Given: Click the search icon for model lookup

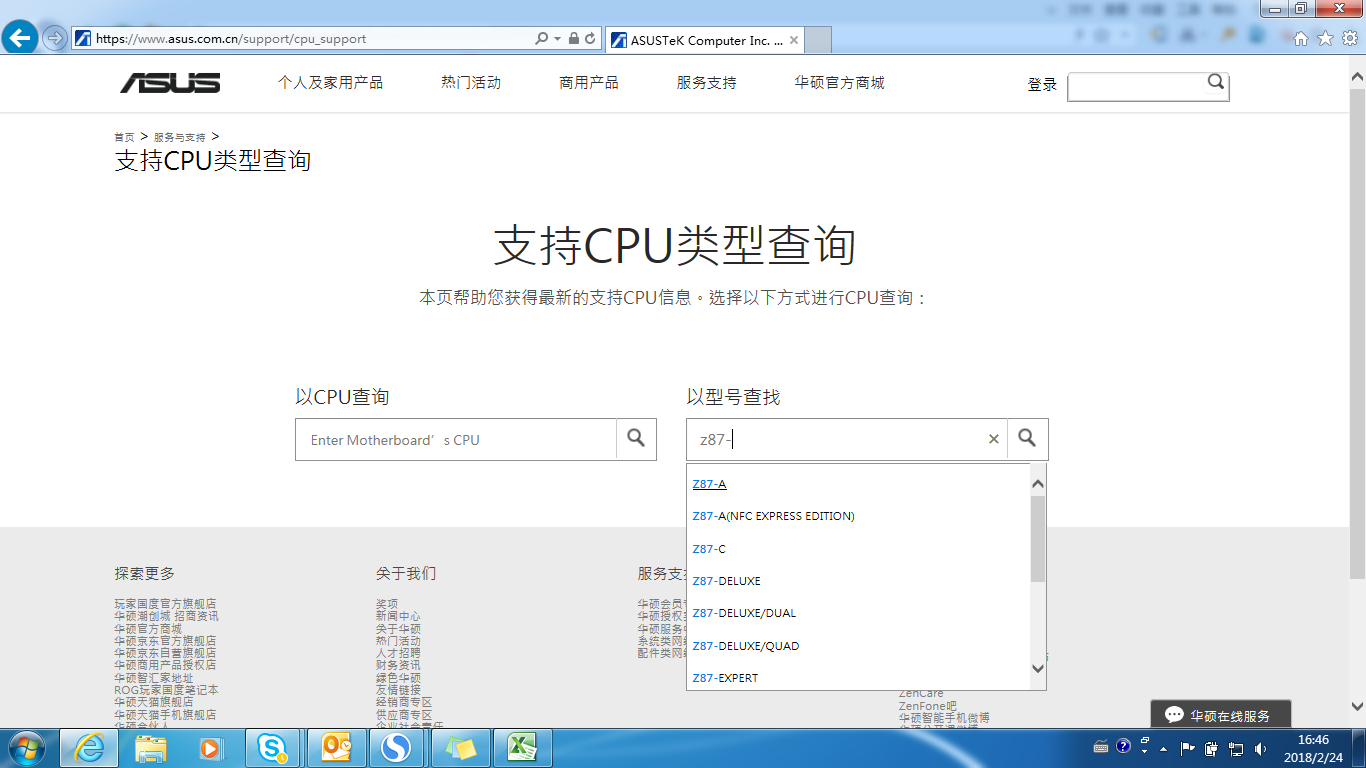Looking at the screenshot, I should (1027, 438).
